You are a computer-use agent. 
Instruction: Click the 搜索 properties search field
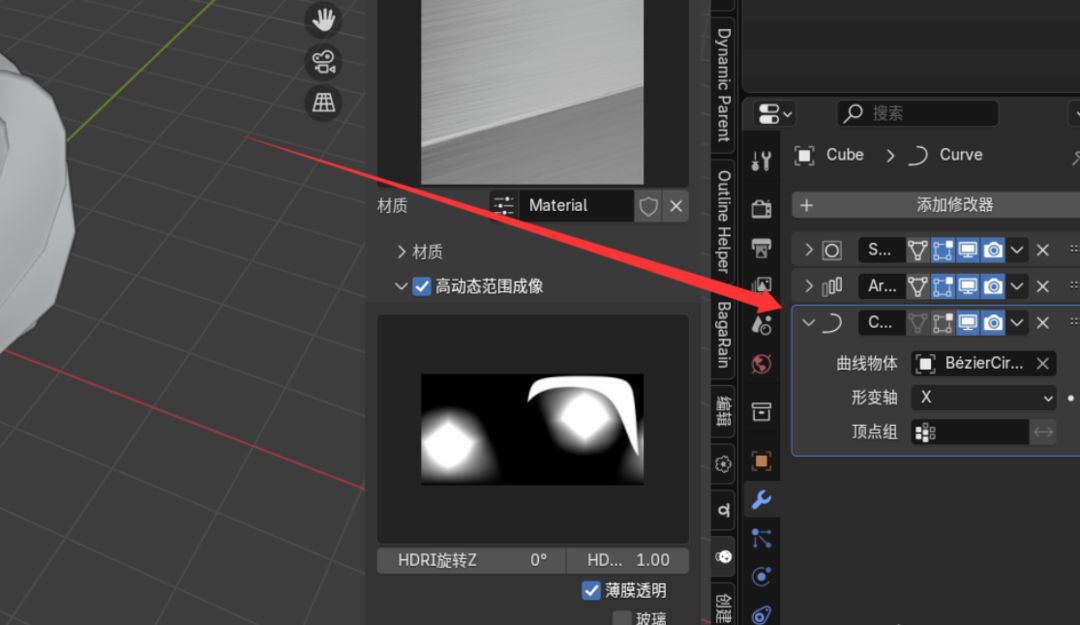point(917,113)
